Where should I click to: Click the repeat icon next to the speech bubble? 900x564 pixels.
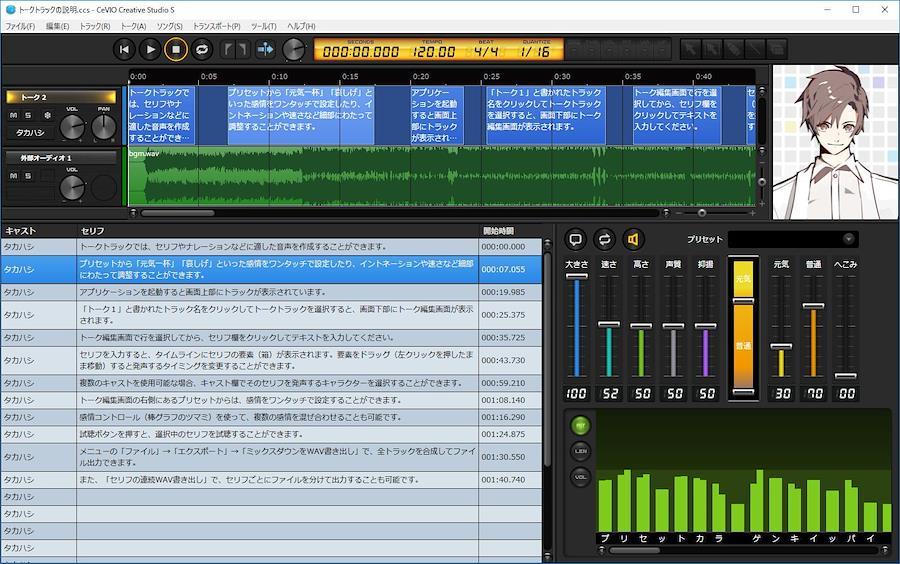click(x=604, y=239)
